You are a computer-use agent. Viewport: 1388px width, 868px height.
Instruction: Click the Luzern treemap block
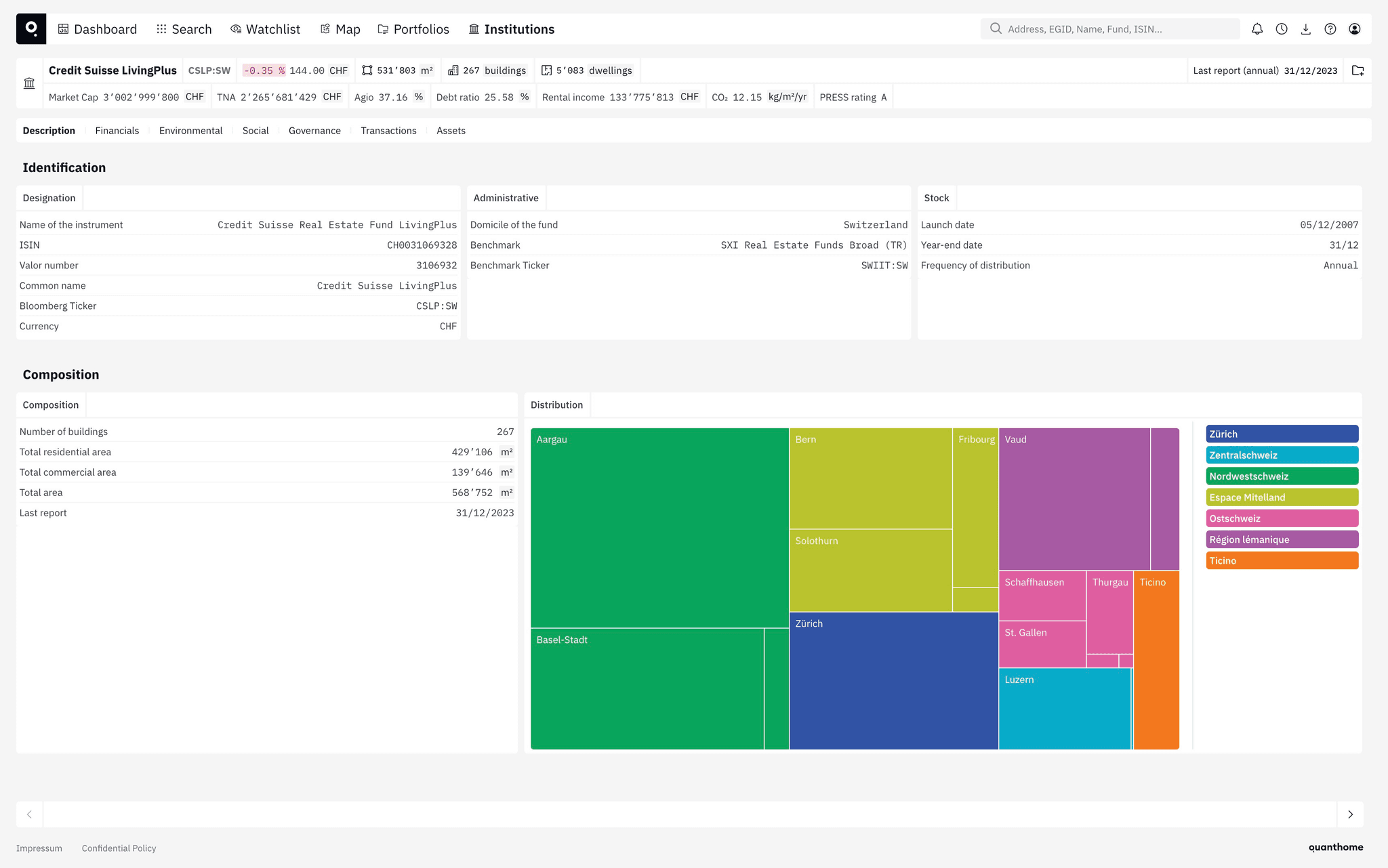pos(1065,709)
